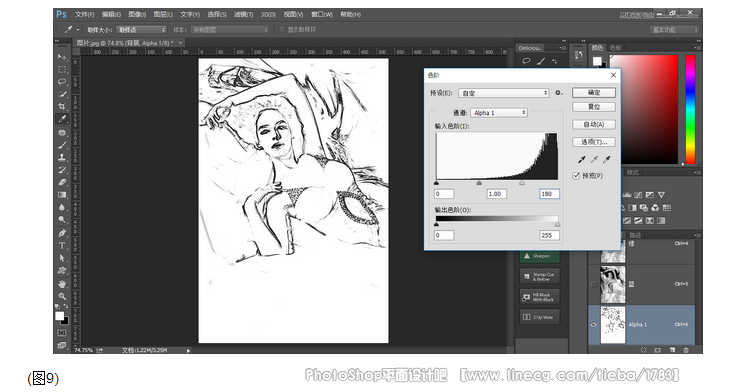Confirm Levels with the OK button

pyautogui.click(x=594, y=93)
